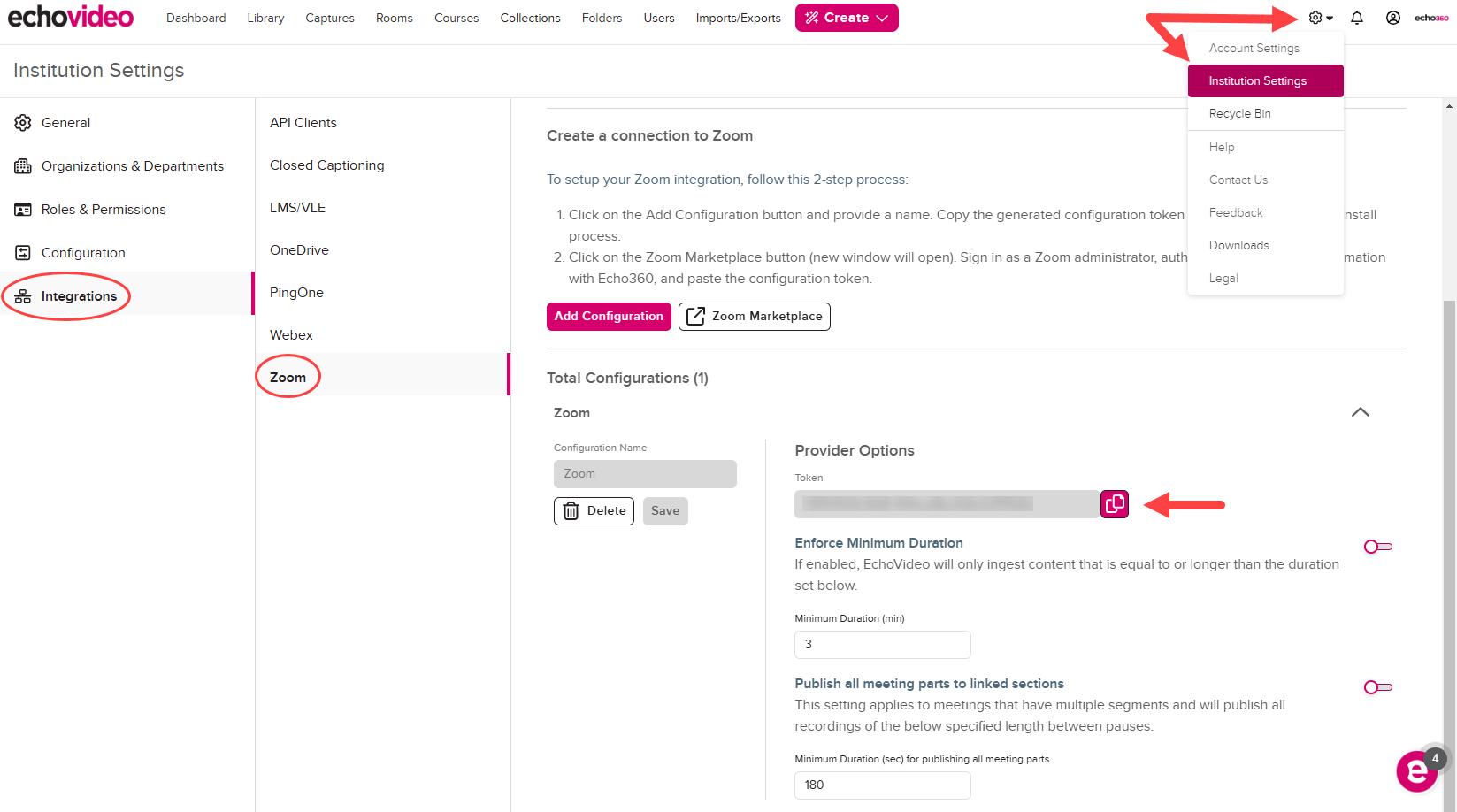Screen dimensions: 1457x812
Task: Select API Clients integration
Action: 382,123
